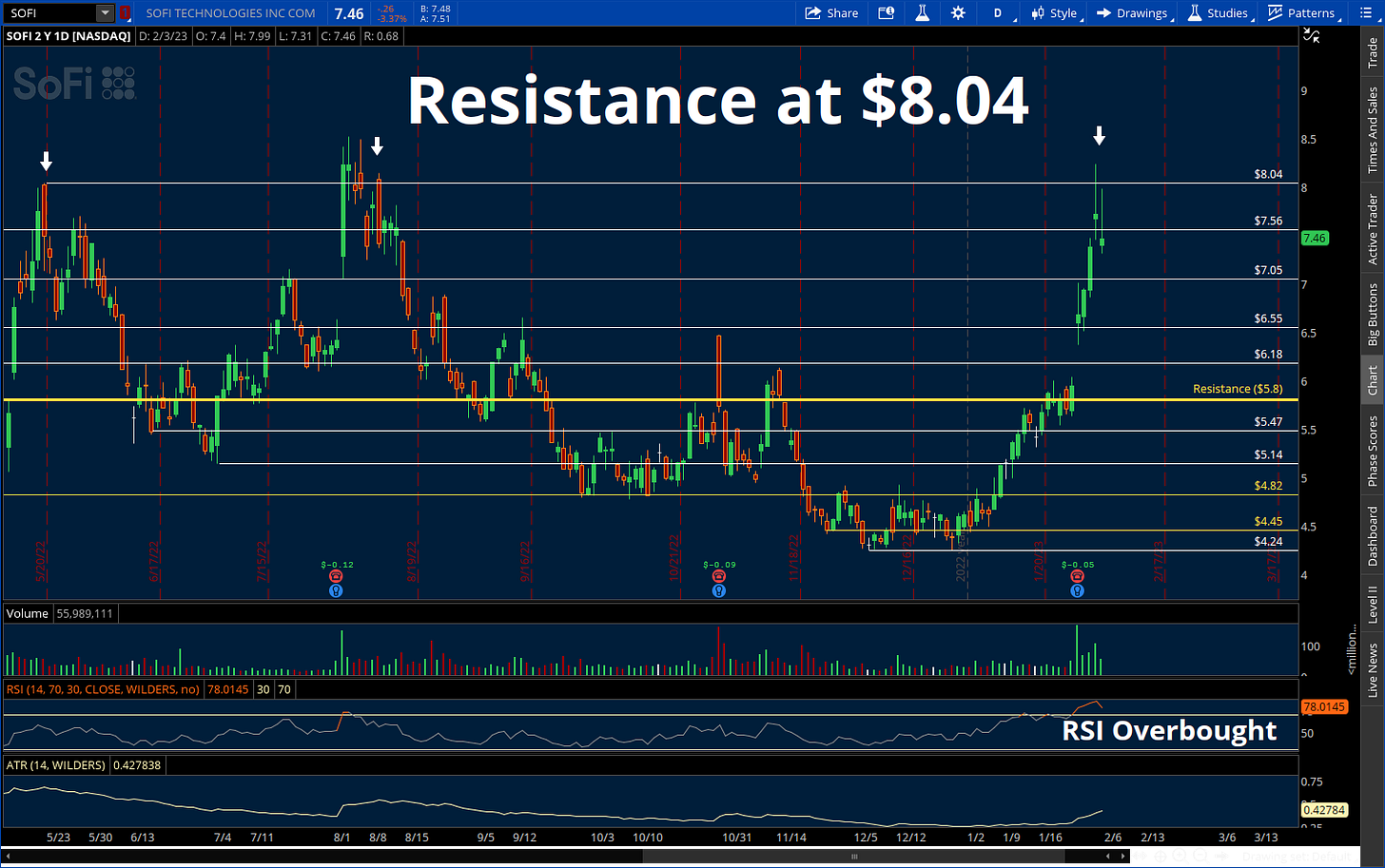Click the yellow $4.45 level label
Viewport: 1385px width, 868px height.
coord(1268,521)
